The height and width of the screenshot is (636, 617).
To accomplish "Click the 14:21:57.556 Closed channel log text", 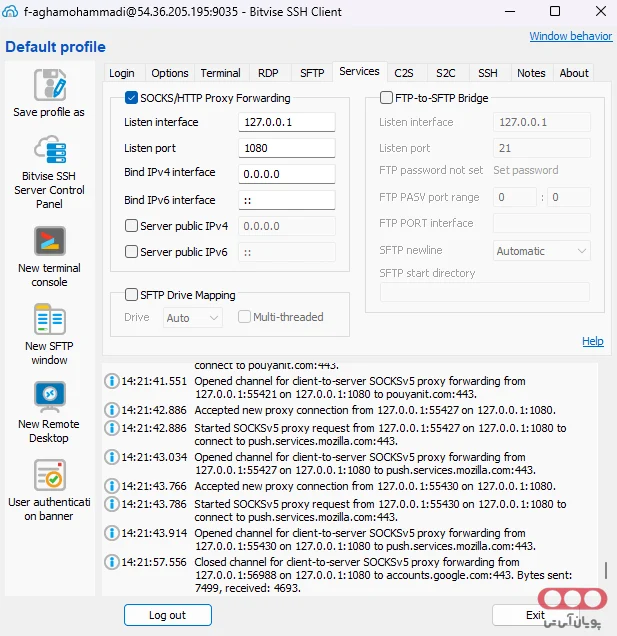I will click(x=383, y=575).
